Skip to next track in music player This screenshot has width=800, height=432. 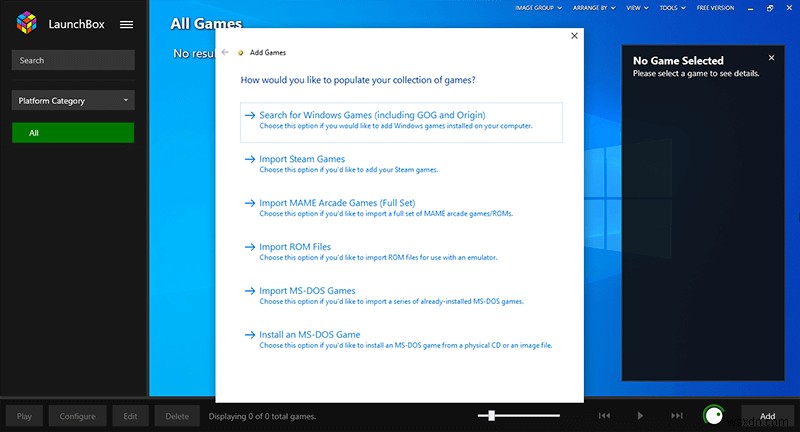click(x=677, y=416)
